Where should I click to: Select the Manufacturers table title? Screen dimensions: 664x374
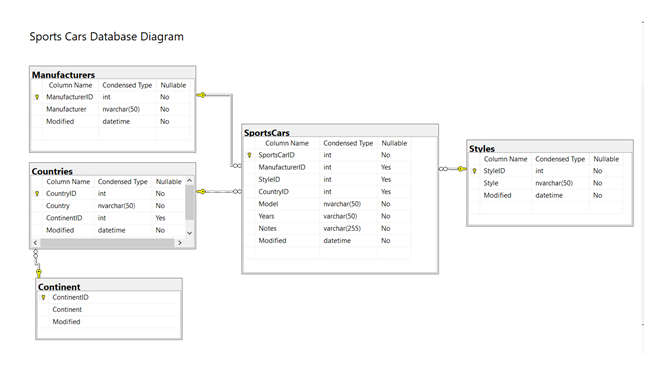[x=64, y=75]
